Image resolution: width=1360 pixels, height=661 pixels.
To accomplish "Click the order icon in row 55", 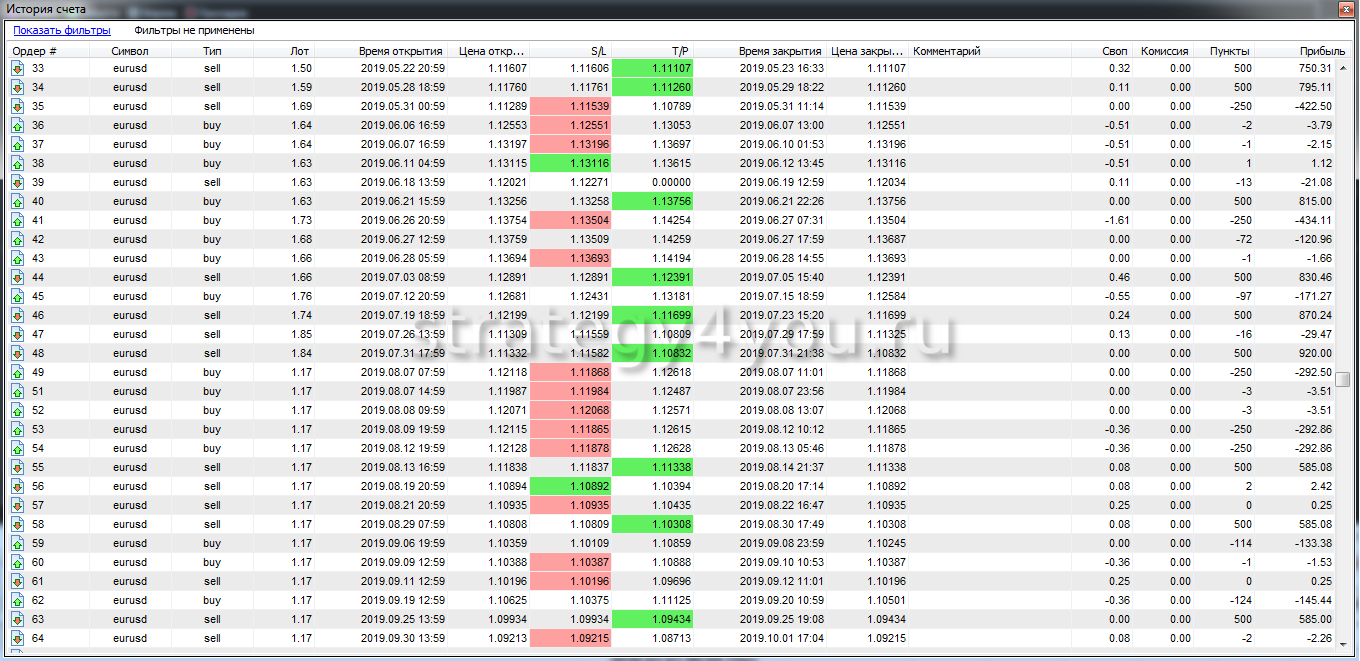I will [17, 467].
